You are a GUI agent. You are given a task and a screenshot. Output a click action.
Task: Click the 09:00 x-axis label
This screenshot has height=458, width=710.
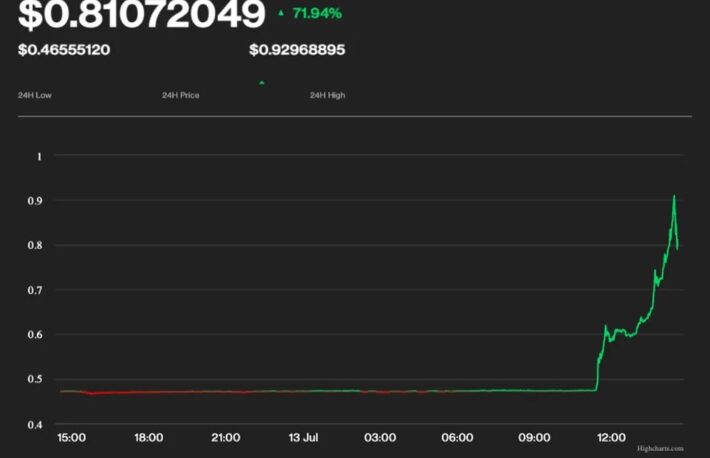(534, 438)
